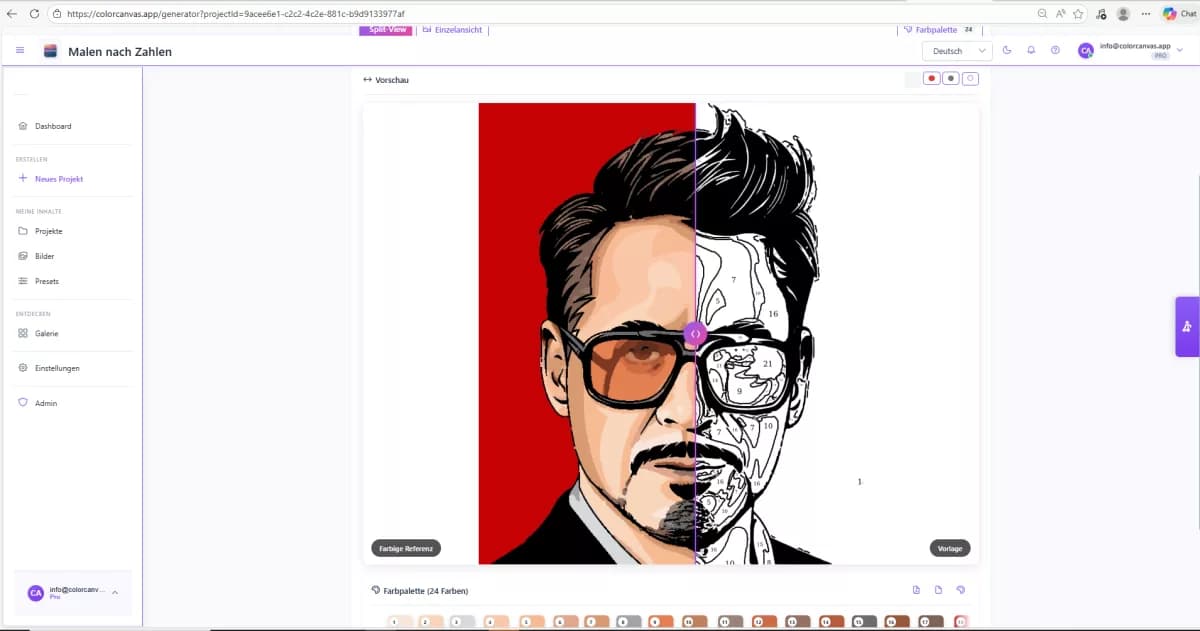Toggle dark mode with the moon icon

tap(1007, 50)
